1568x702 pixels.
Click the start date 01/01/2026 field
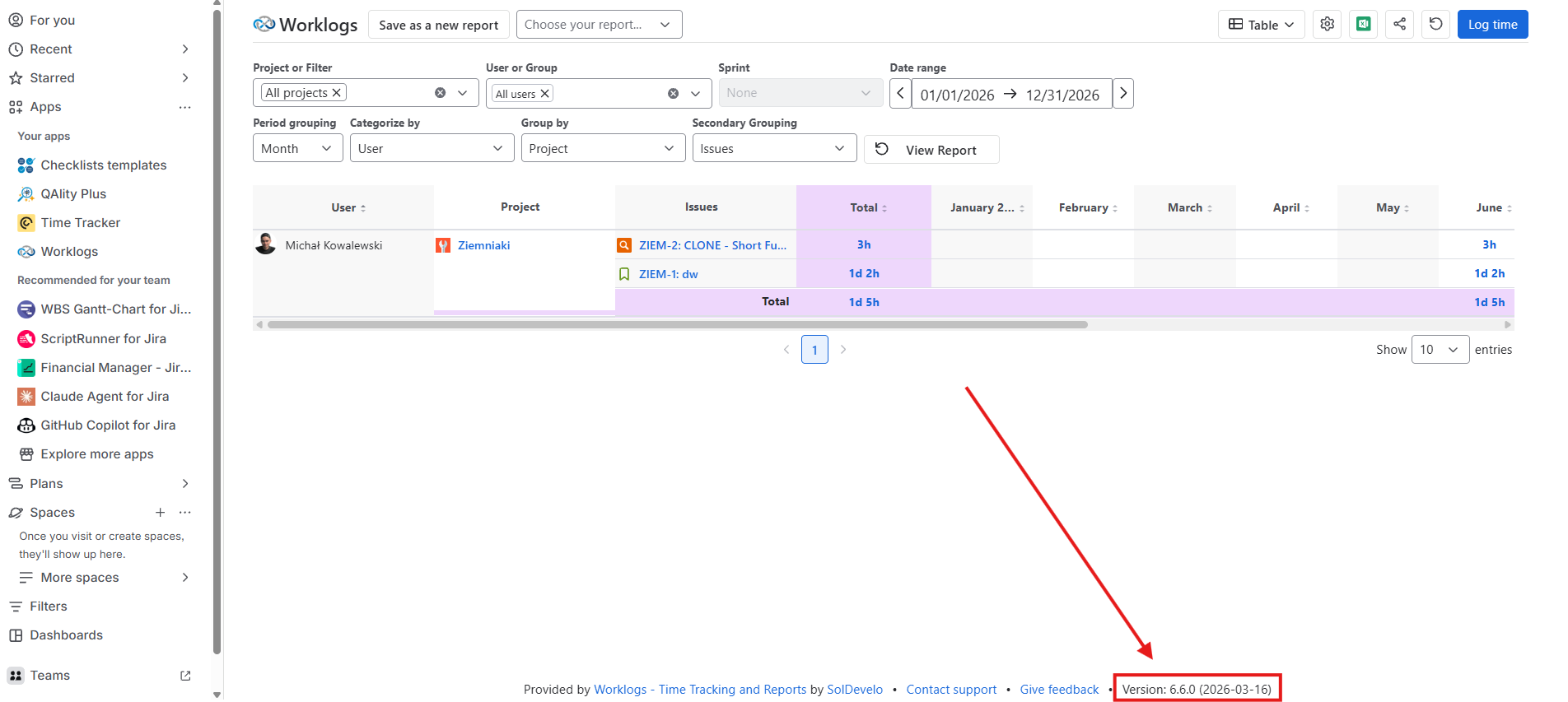pos(957,95)
